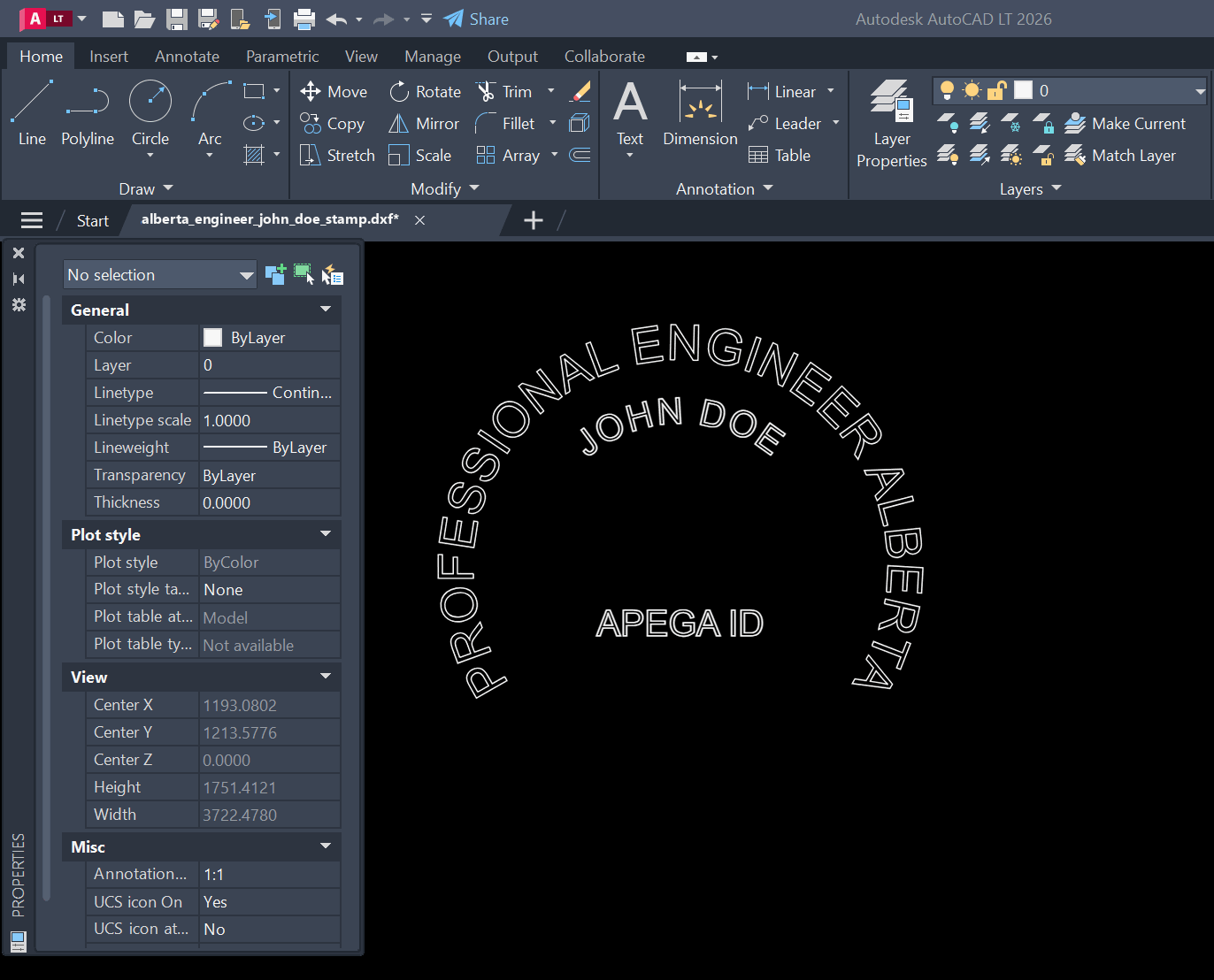This screenshot has width=1214, height=980.
Task: Collapse the General section
Action: click(x=326, y=310)
